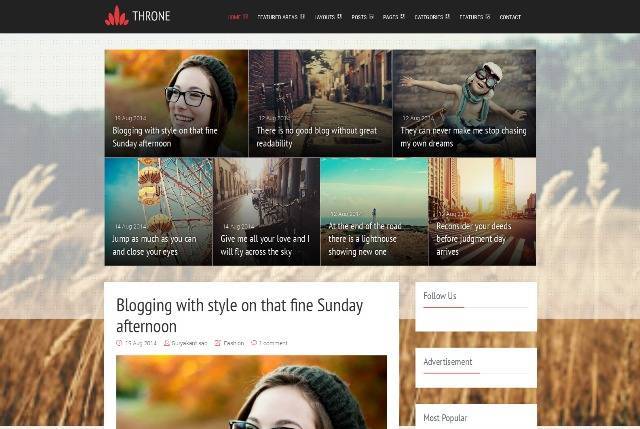Click the clock icon beside the post date

(x=119, y=343)
